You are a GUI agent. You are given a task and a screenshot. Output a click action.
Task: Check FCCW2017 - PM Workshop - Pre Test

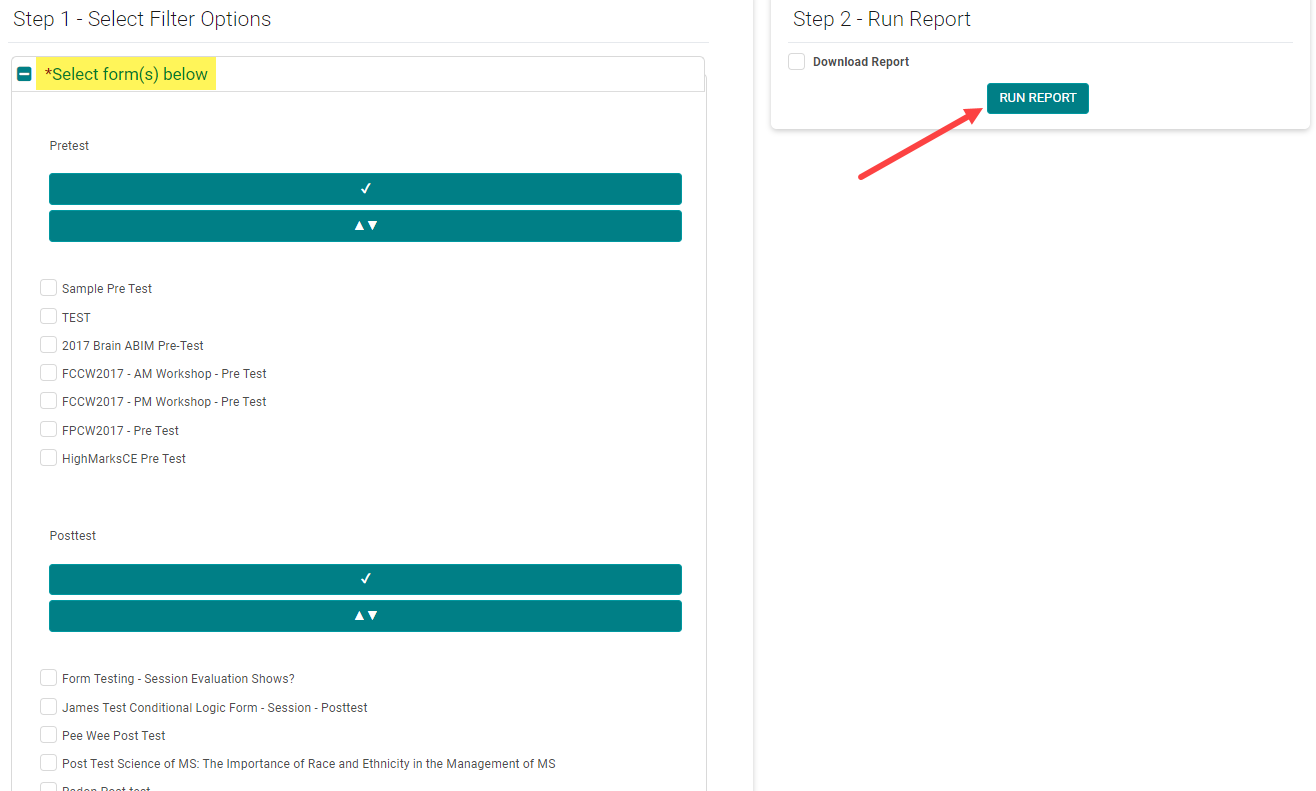point(49,401)
